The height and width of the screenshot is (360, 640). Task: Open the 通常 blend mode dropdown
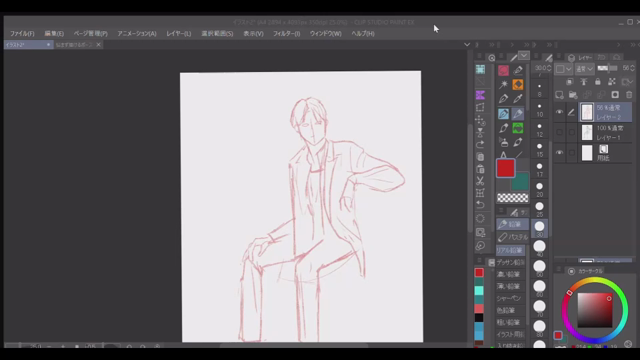point(584,69)
